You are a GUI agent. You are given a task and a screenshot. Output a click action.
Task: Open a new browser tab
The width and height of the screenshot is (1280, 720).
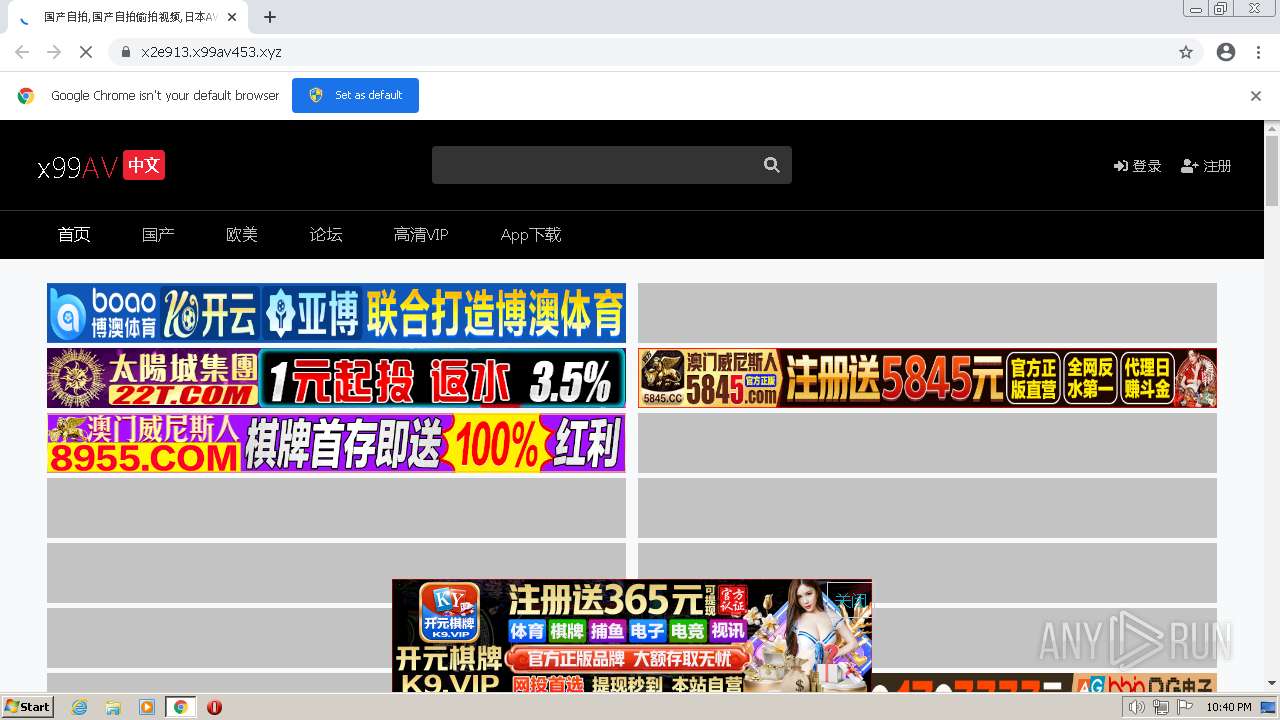coord(270,17)
